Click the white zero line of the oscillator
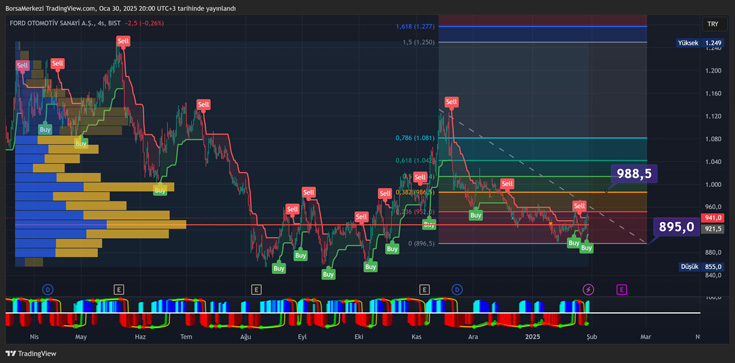The width and height of the screenshot is (735, 363). point(353,313)
